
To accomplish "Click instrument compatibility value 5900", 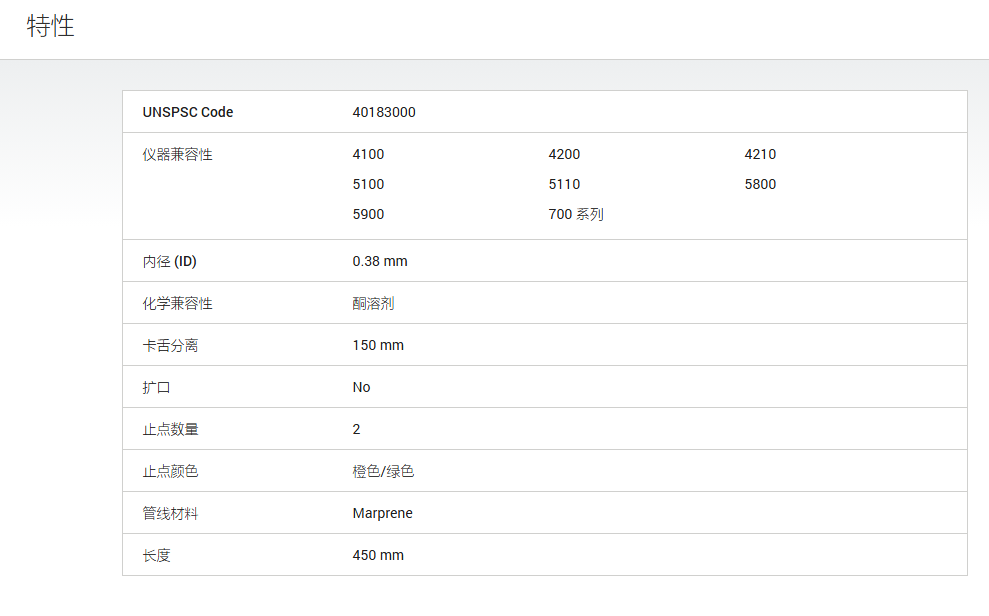I will pyautogui.click(x=368, y=214).
